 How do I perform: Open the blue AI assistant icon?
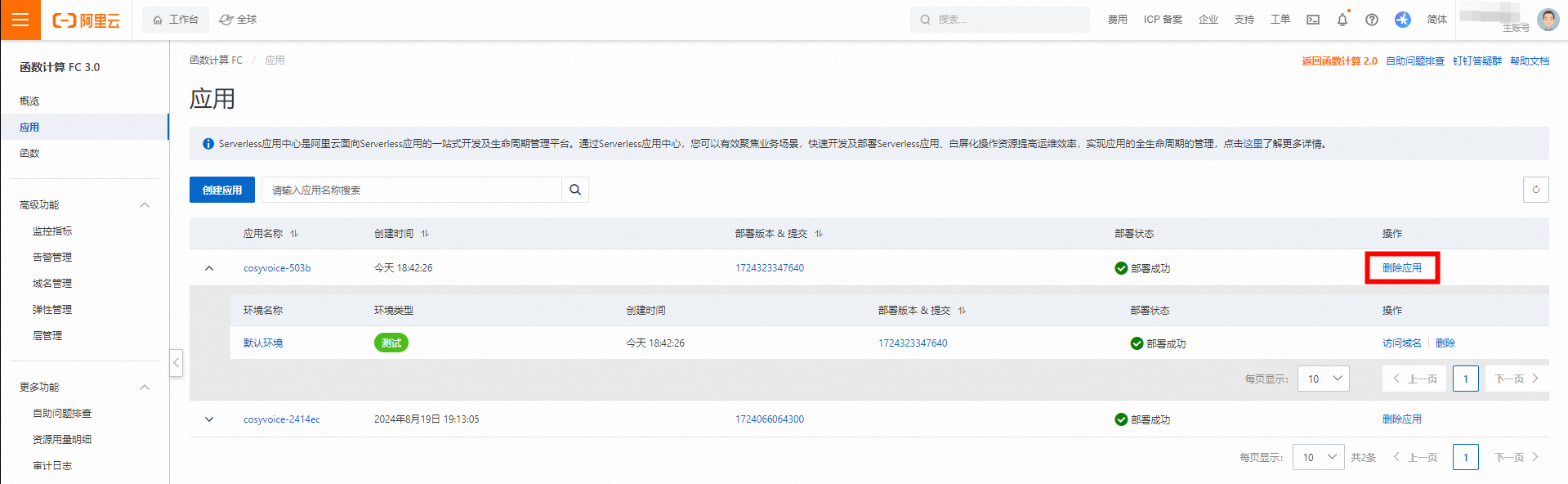(x=1403, y=20)
